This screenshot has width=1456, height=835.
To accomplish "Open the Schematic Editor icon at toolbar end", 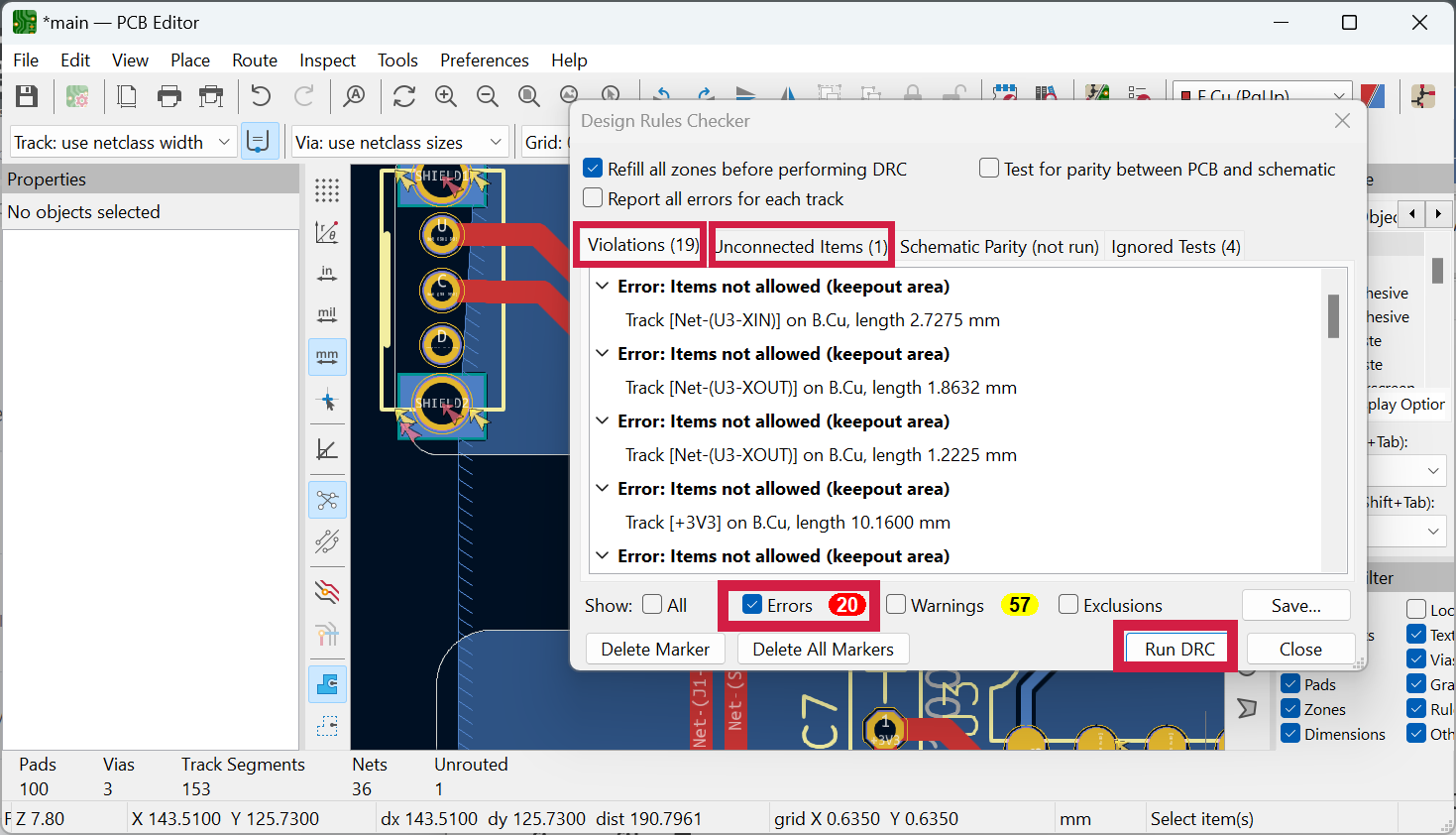I will (x=1424, y=96).
